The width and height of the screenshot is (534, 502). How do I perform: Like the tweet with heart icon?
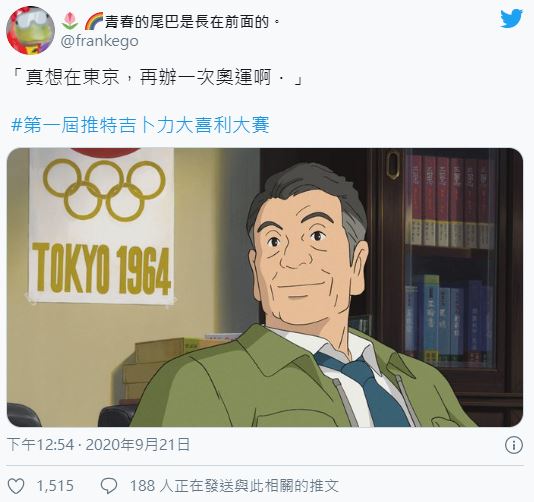[16, 486]
